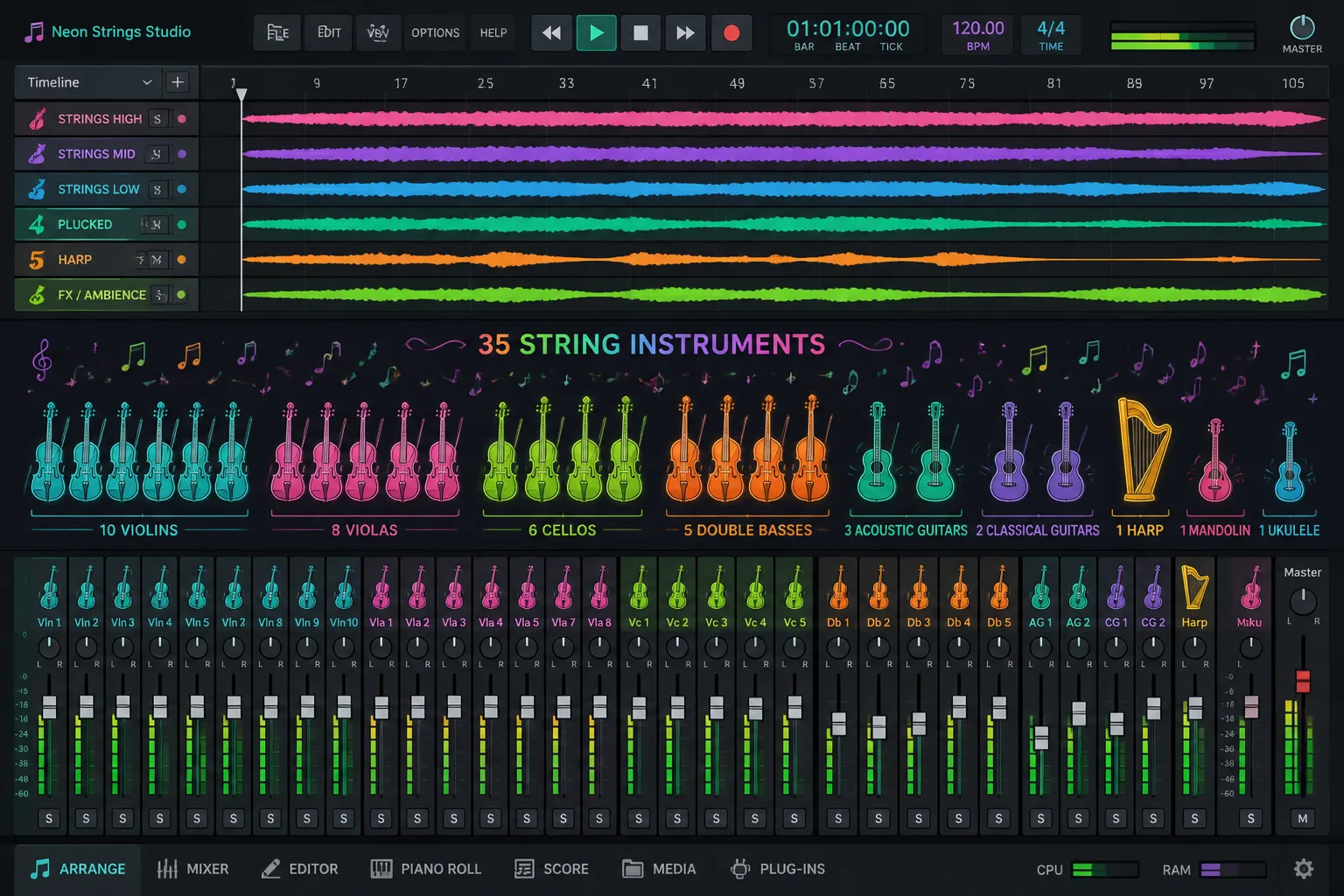Screen dimensions: 1344x896
Task: Open settings with the gear icon
Action: coord(1304,869)
